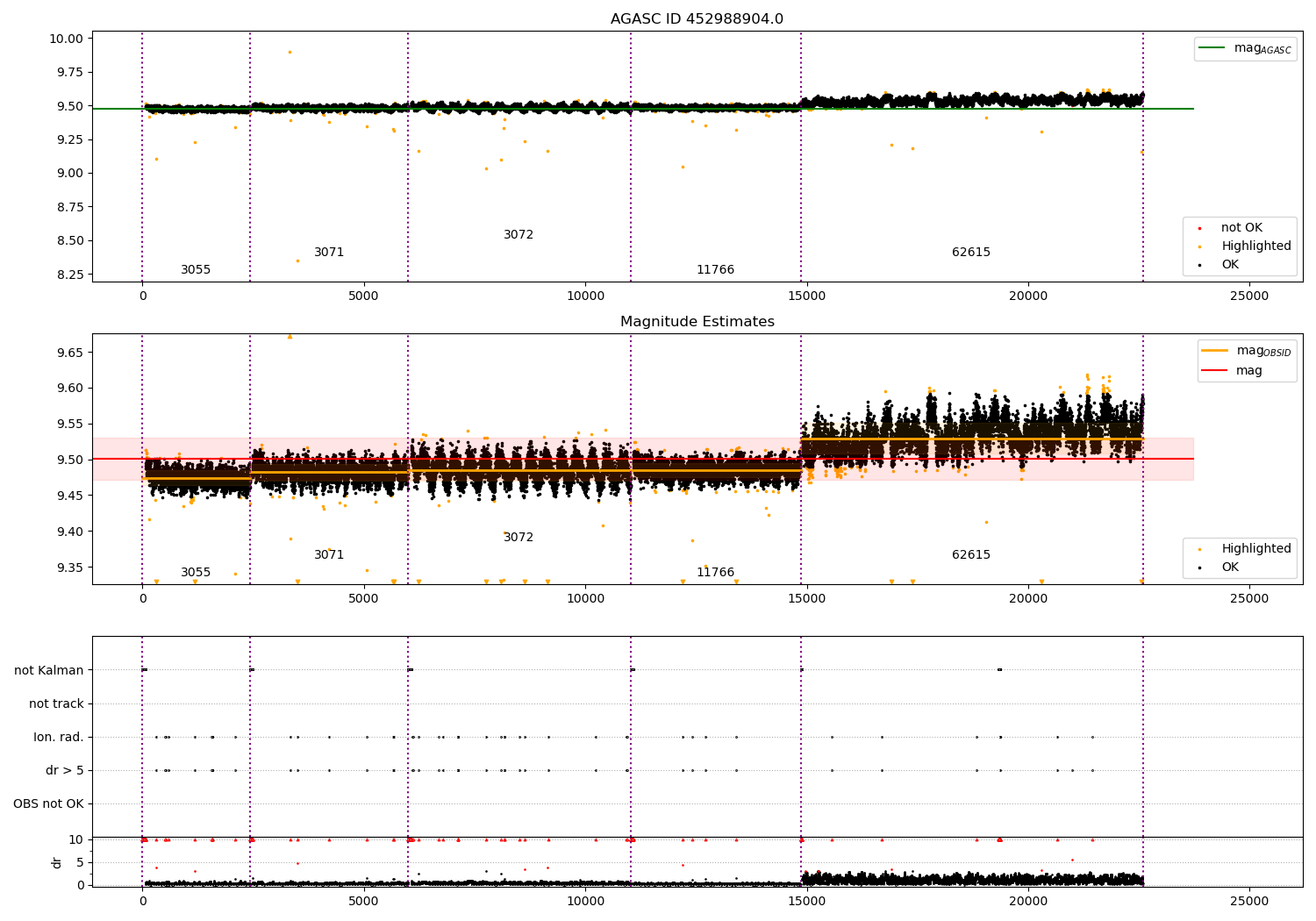Viewport: 1316px width, 921px height.
Task: Click the 15000 x-tick under Magnitude Estimates
Action: pos(806,598)
